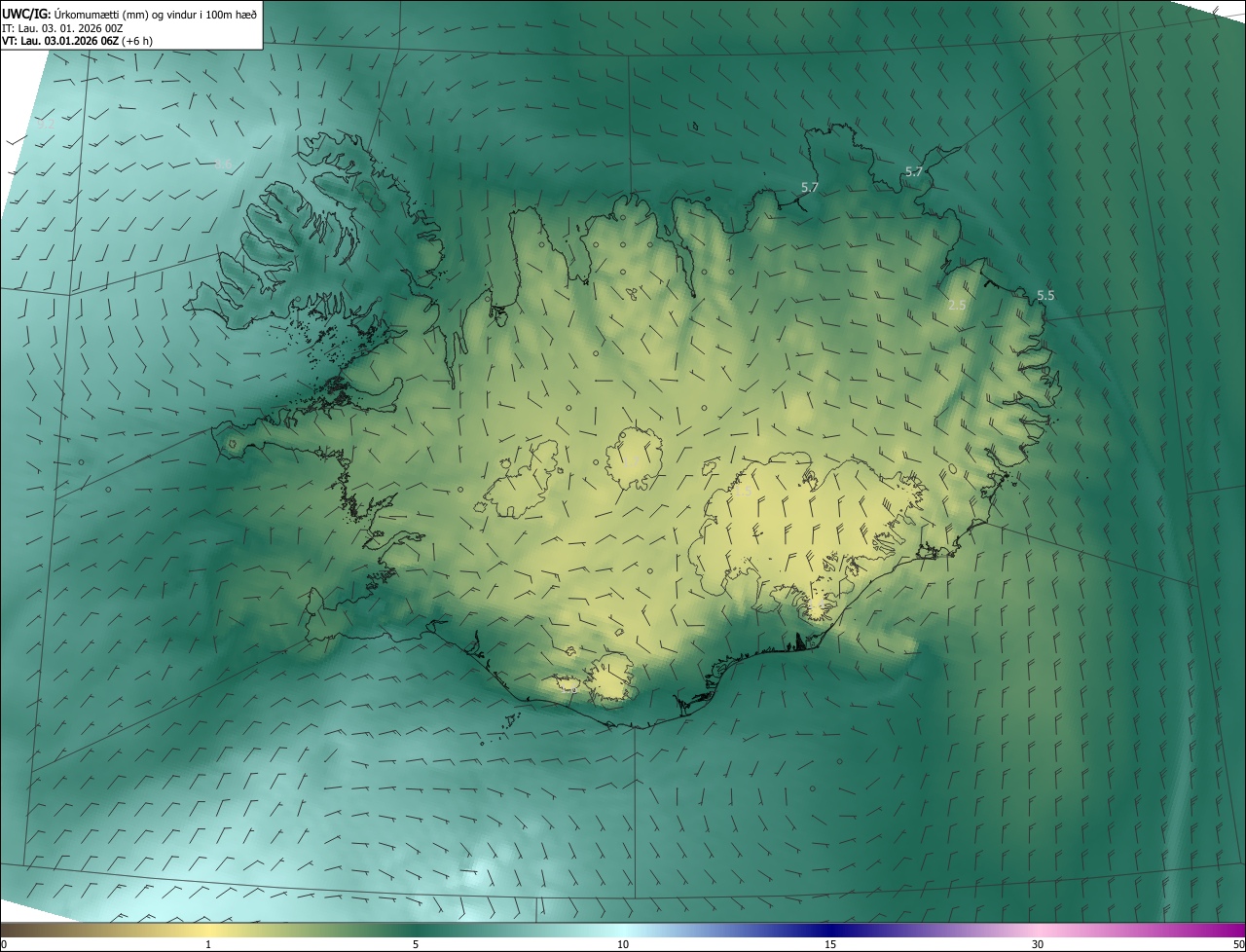The width and height of the screenshot is (1246, 952).
Task: Click the 1.5 label on Vatnajökull glacier
Action: pyautogui.click(x=742, y=493)
